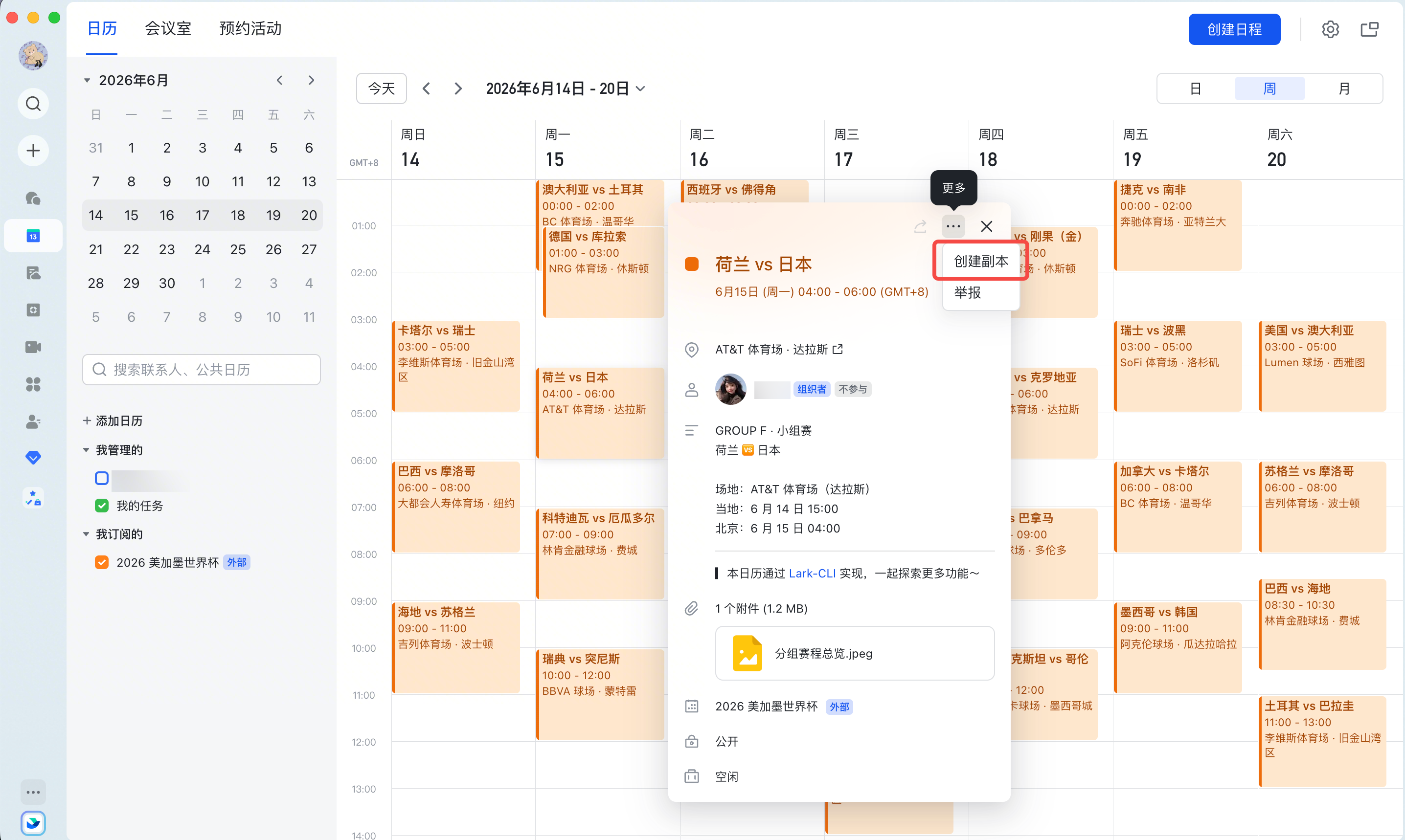
Task: Click the search contacts and public calendars field
Action: [x=202, y=370]
